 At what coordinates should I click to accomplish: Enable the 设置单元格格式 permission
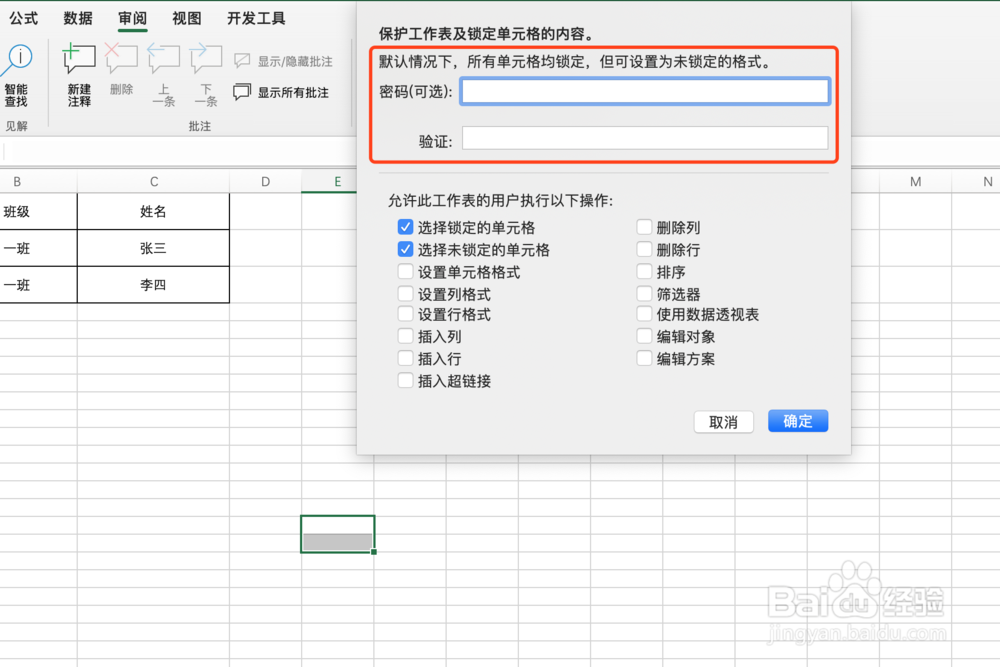(405, 271)
